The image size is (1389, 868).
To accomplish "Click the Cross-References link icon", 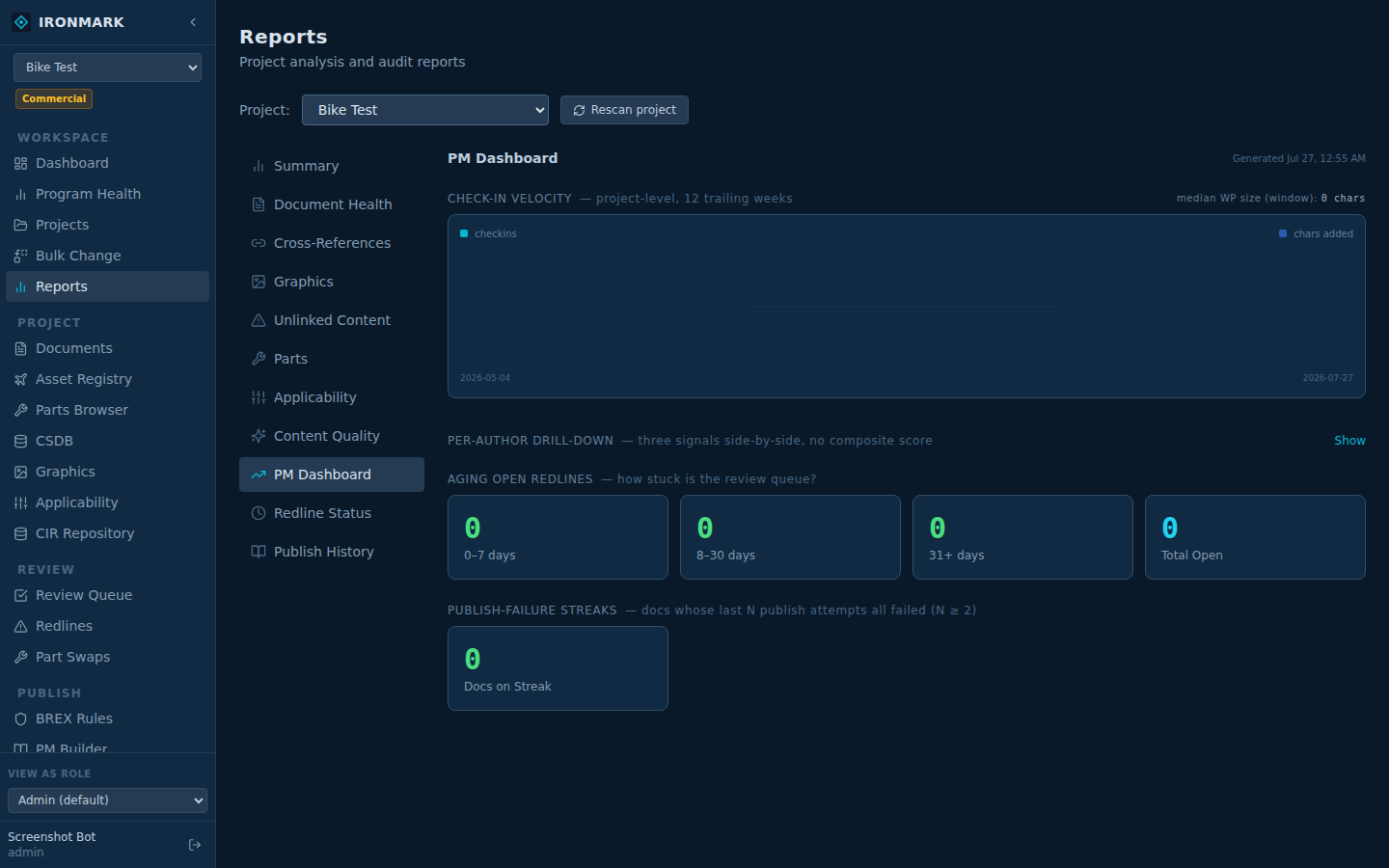I will tap(259, 243).
